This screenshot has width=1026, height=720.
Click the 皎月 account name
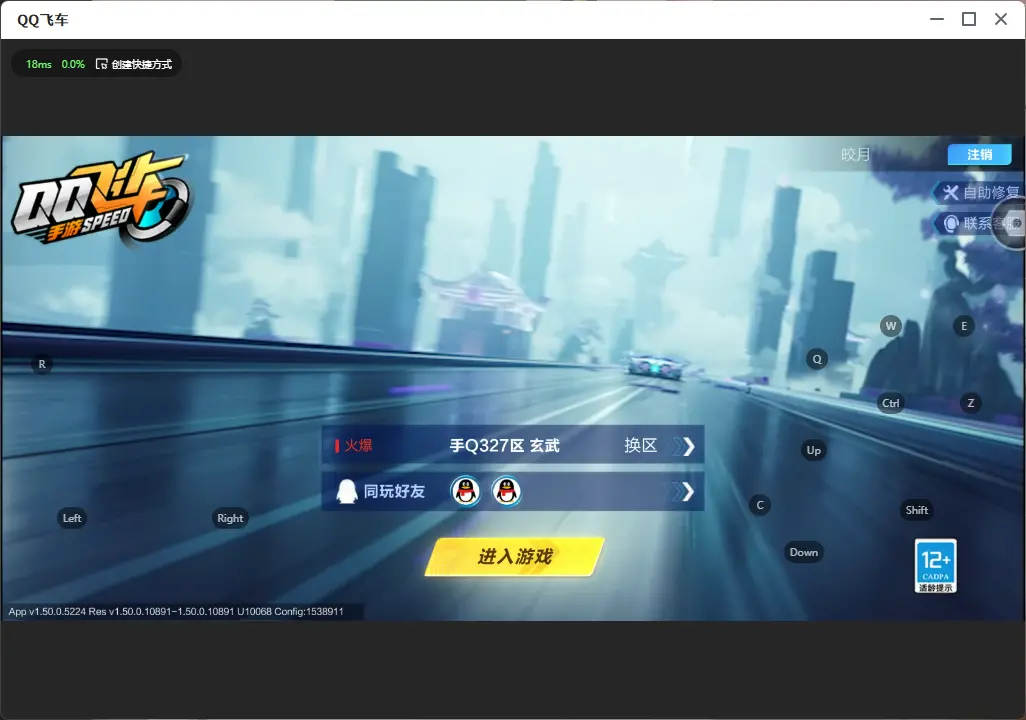point(855,154)
